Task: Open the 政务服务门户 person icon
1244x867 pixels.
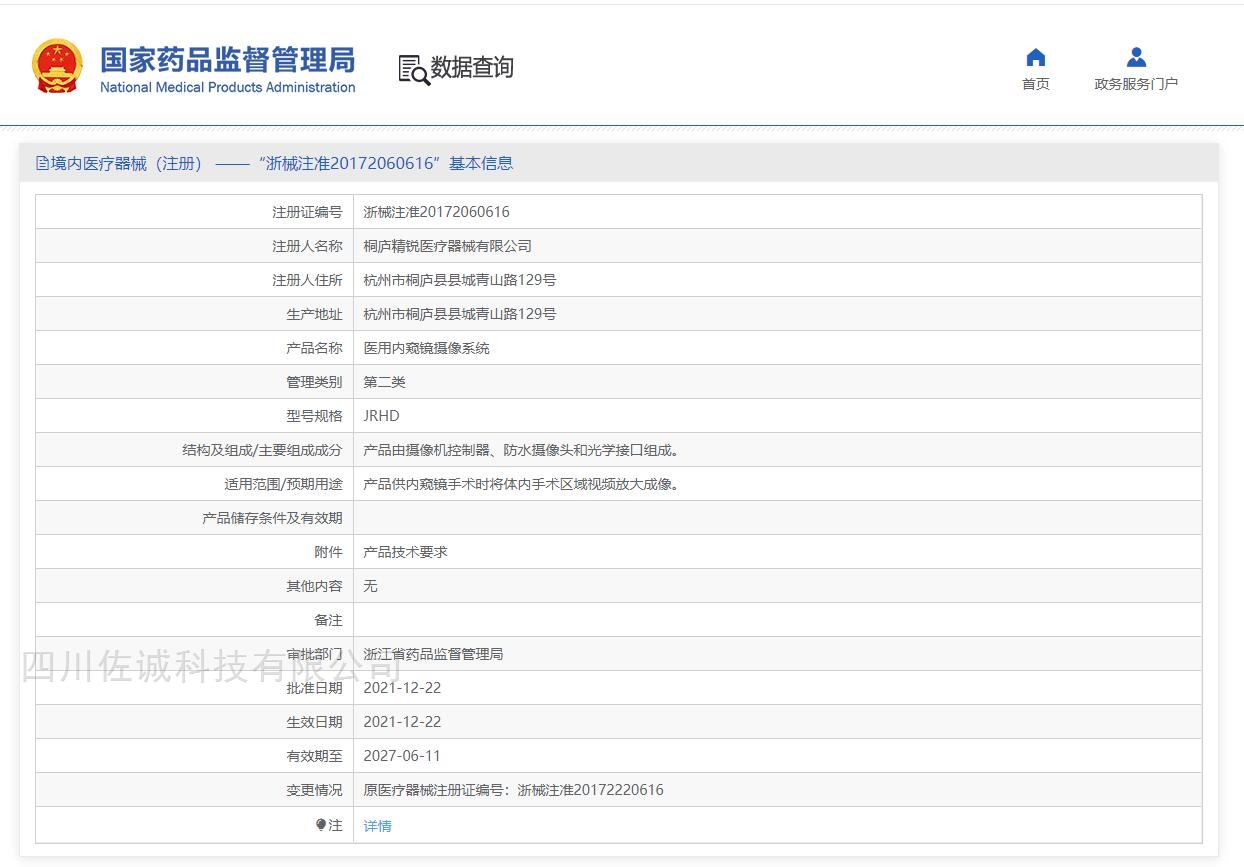Action: pyautogui.click(x=1136, y=57)
